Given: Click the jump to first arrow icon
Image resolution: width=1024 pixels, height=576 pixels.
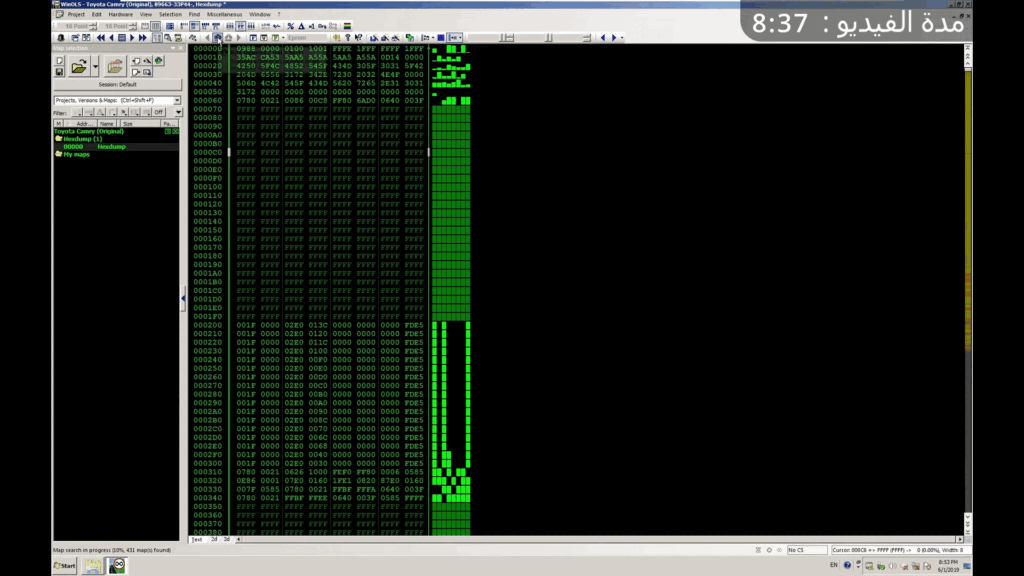Looking at the screenshot, I should point(100,38).
